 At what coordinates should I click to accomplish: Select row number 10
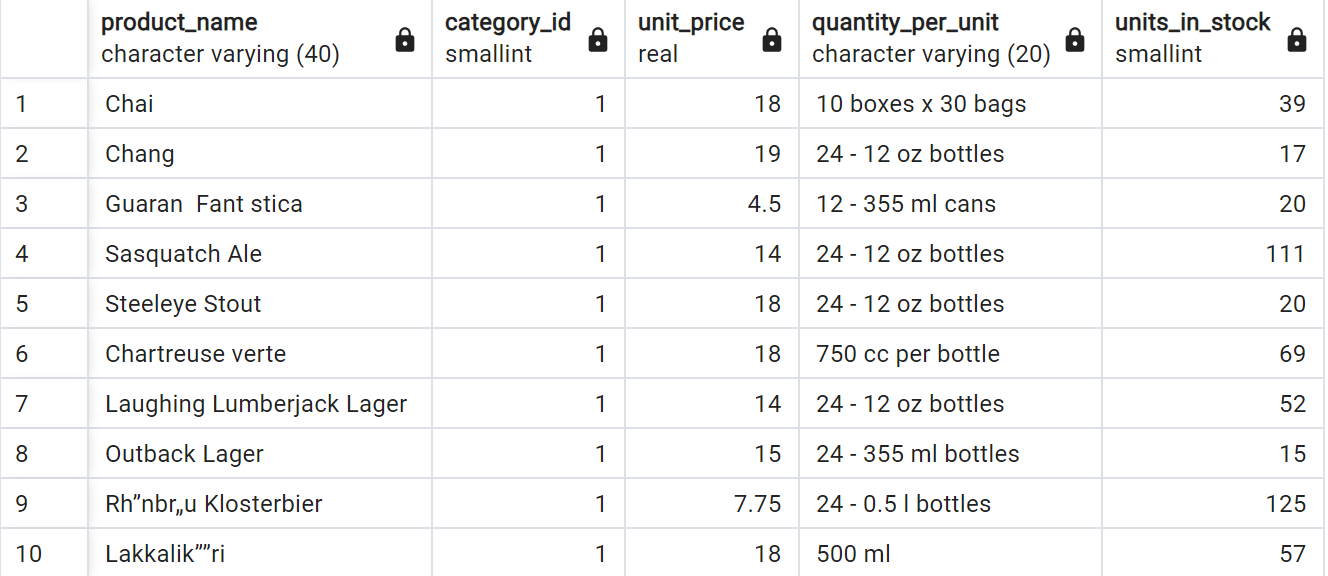44,553
